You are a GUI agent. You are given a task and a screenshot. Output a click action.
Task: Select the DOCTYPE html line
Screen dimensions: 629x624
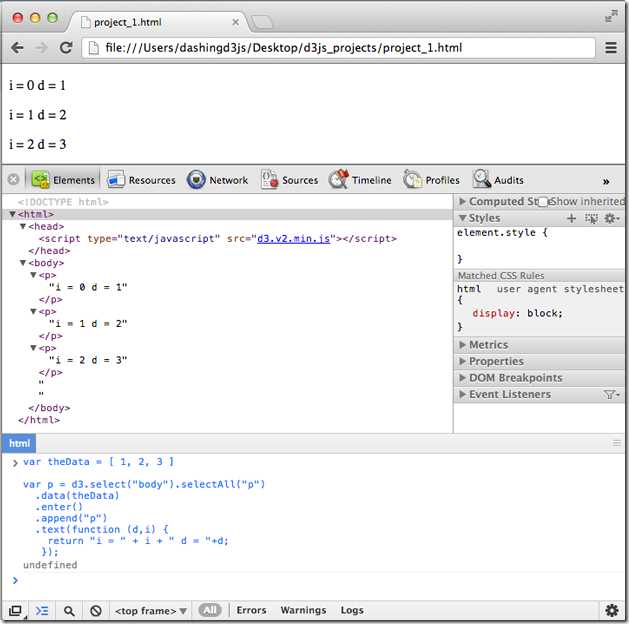(63, 202)
